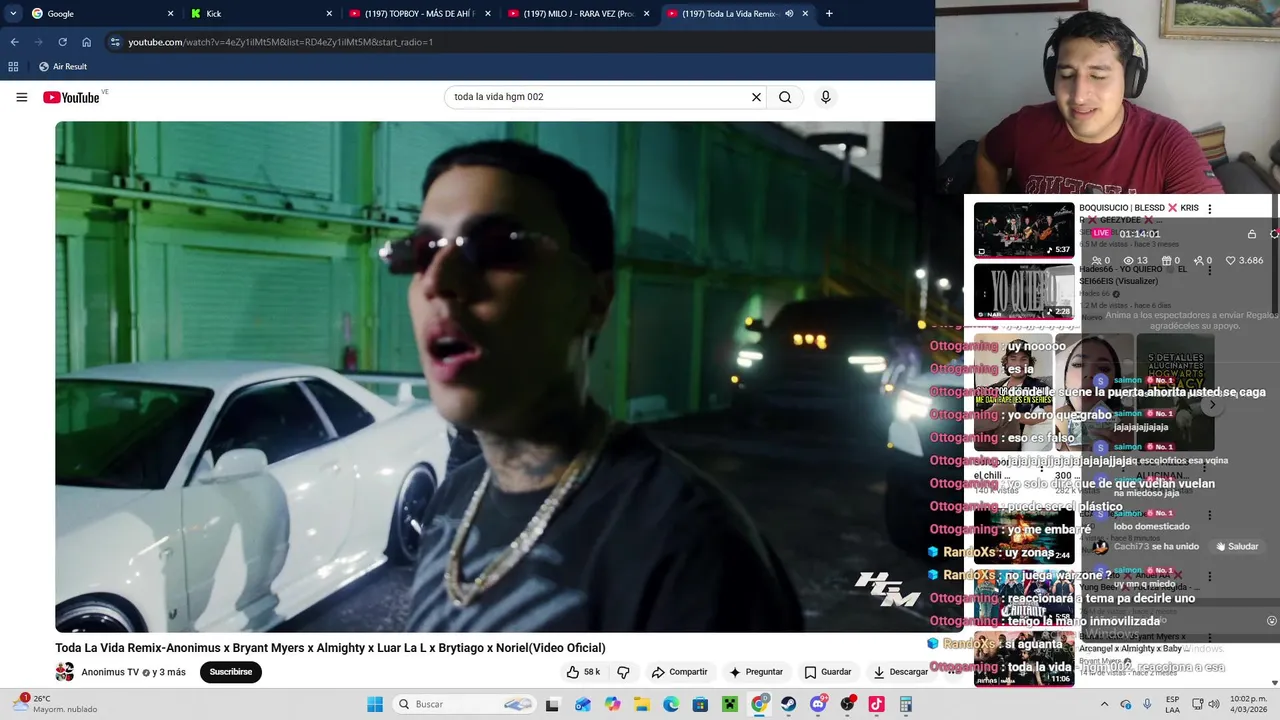The height and width of the screenshot is (720, 1280).
Task: Start voice search with microphone icon
Action: click(825, 97)
